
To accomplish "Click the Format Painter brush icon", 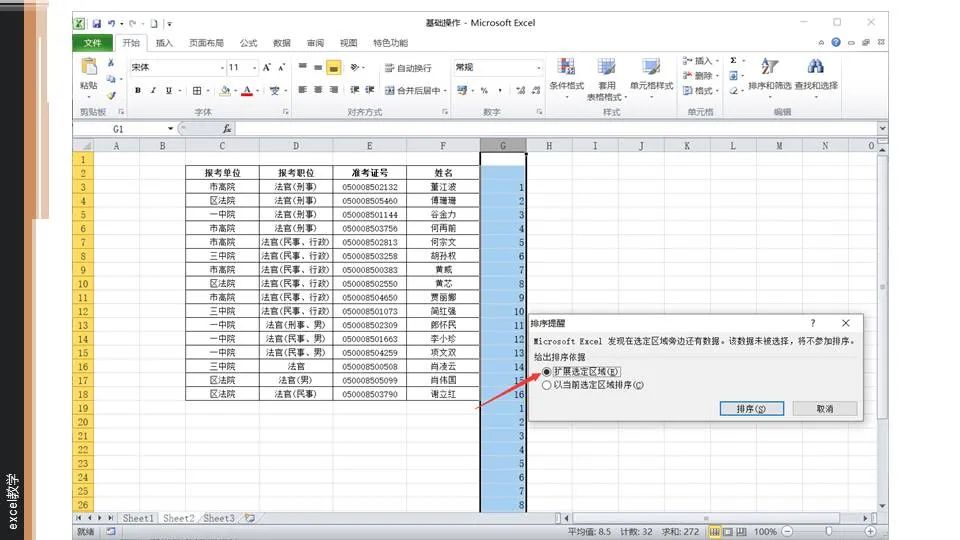I will point(111,95).
